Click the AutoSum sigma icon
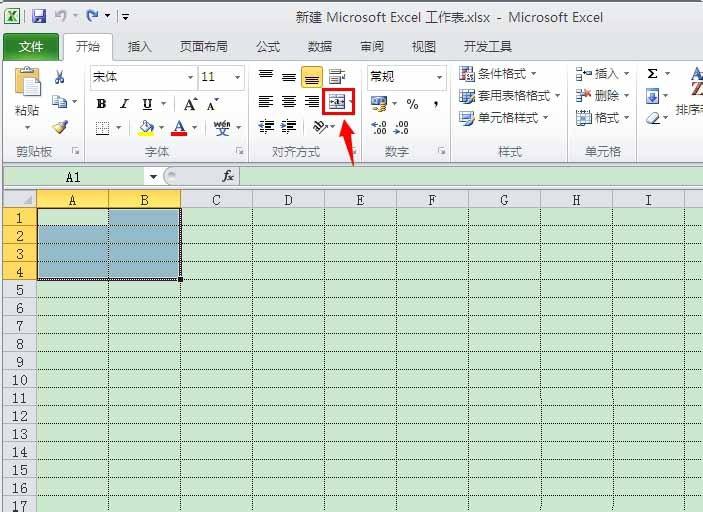Viewport: 703px width, 512px height. pyautogui.click(x=652, y=74)
